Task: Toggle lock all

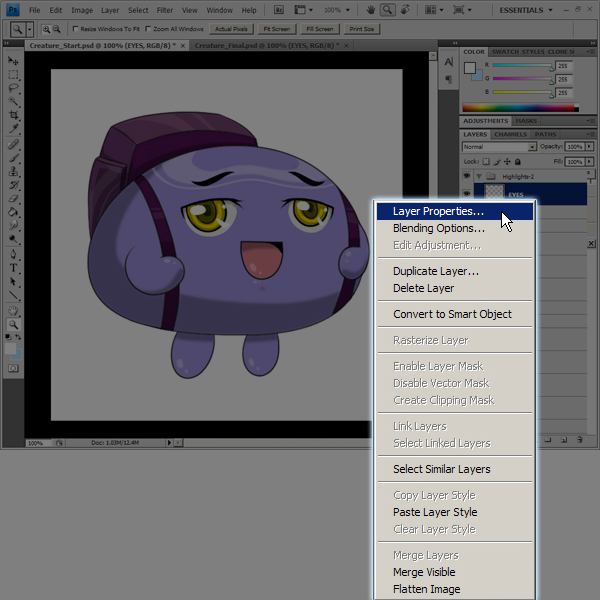Action: coord(518,162)
